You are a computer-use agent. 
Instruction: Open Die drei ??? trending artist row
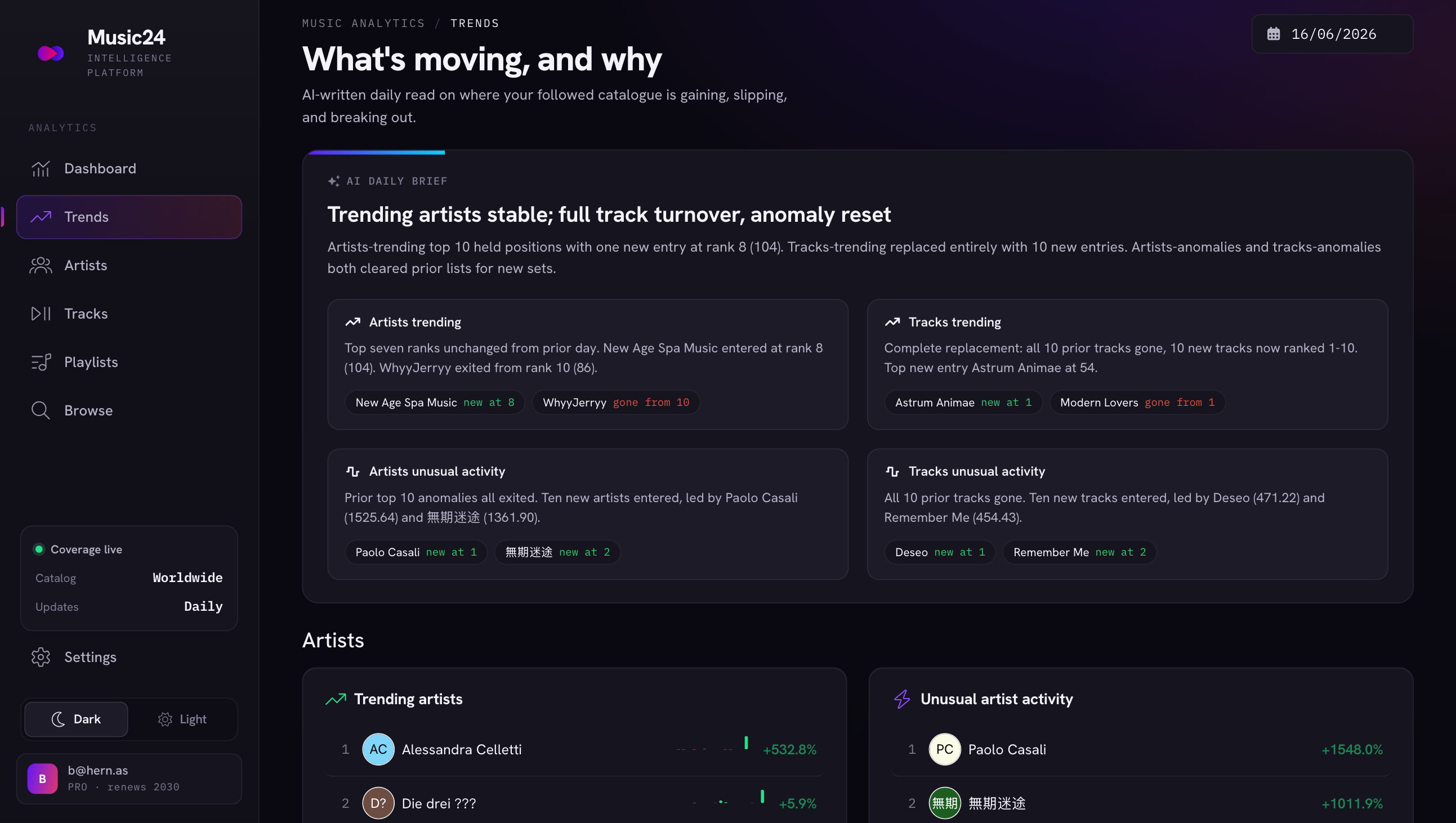[x=574, y=803]
